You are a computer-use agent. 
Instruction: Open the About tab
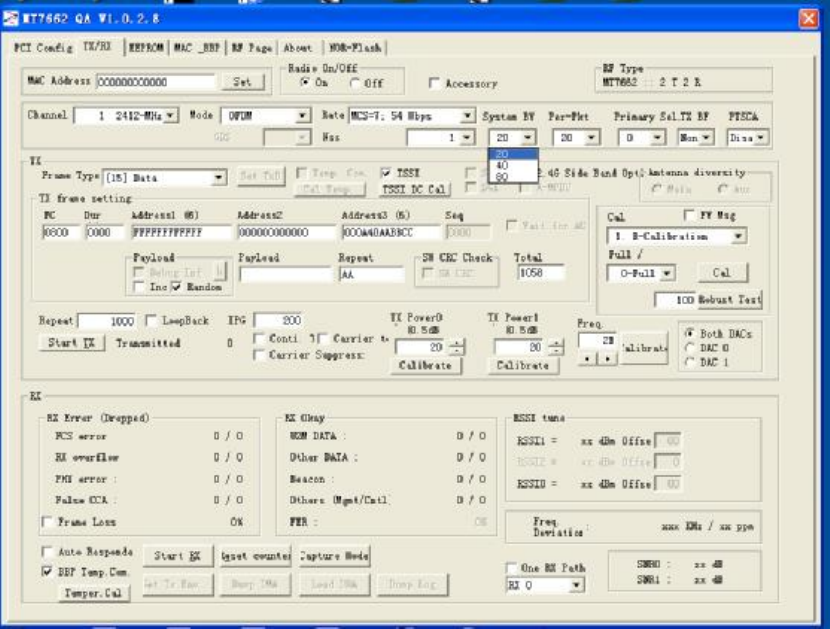click(298, 48)
